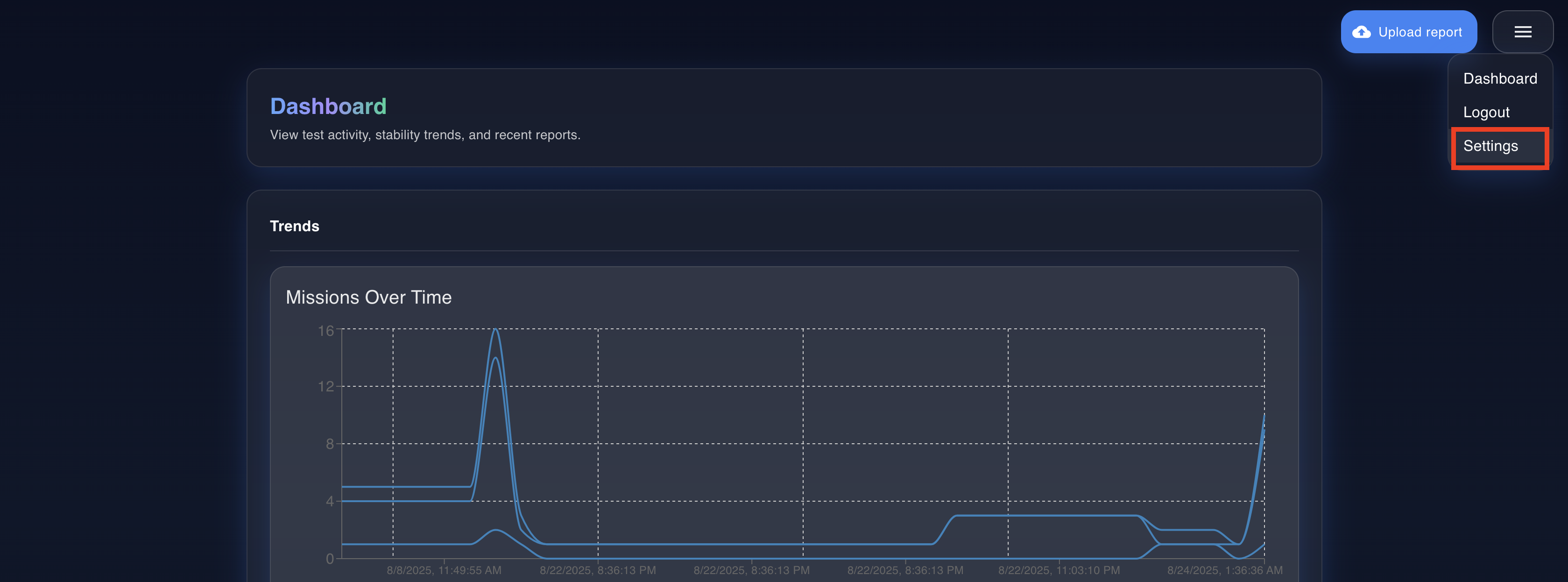Image resolution: width=1568 pixels, height=582 pixels.
Task: Click the first 8/22/2025, 8:36:13 PM label
Action: [597, 570]
